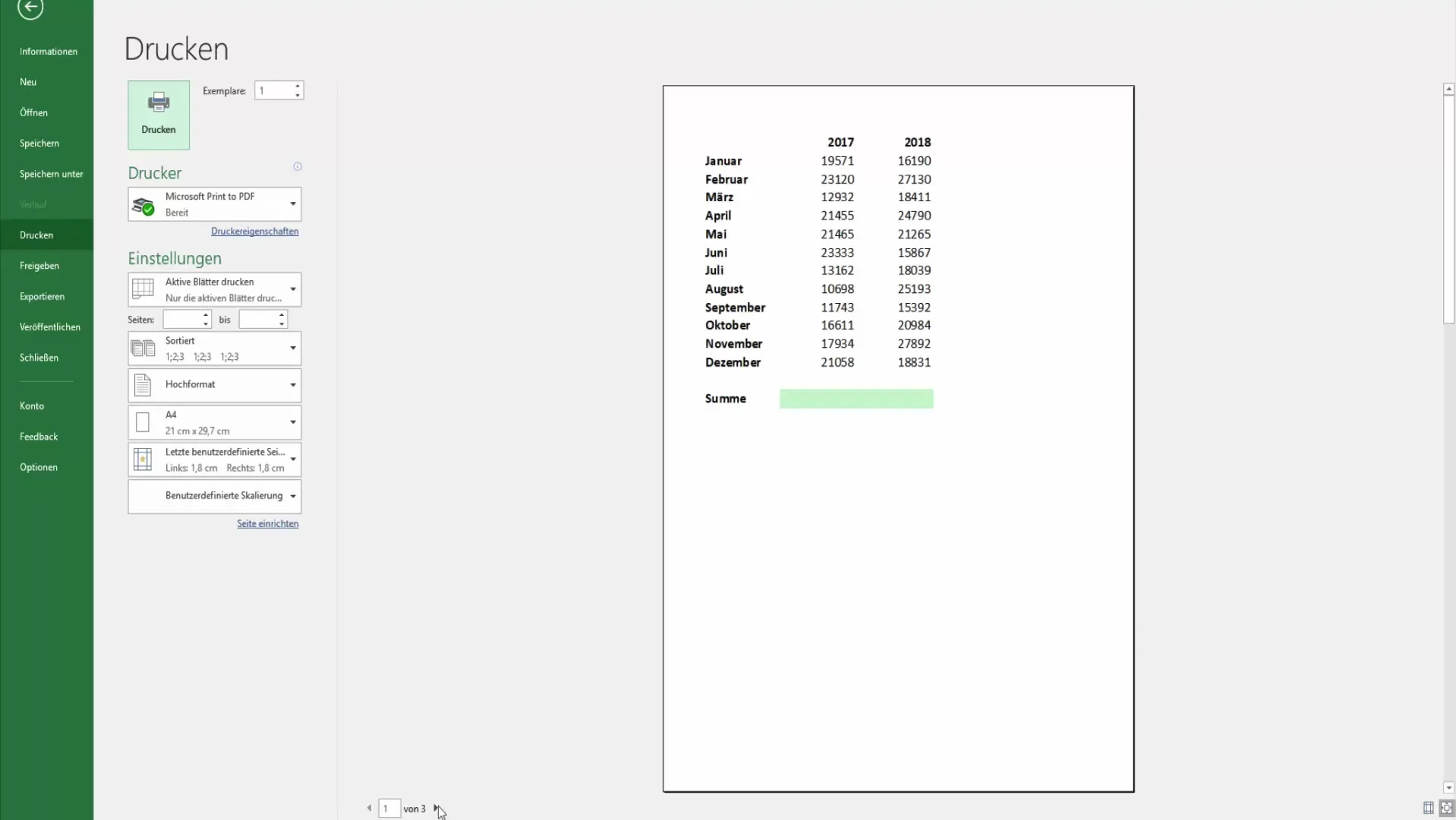Open Konto settings

[x=32, y=406]
